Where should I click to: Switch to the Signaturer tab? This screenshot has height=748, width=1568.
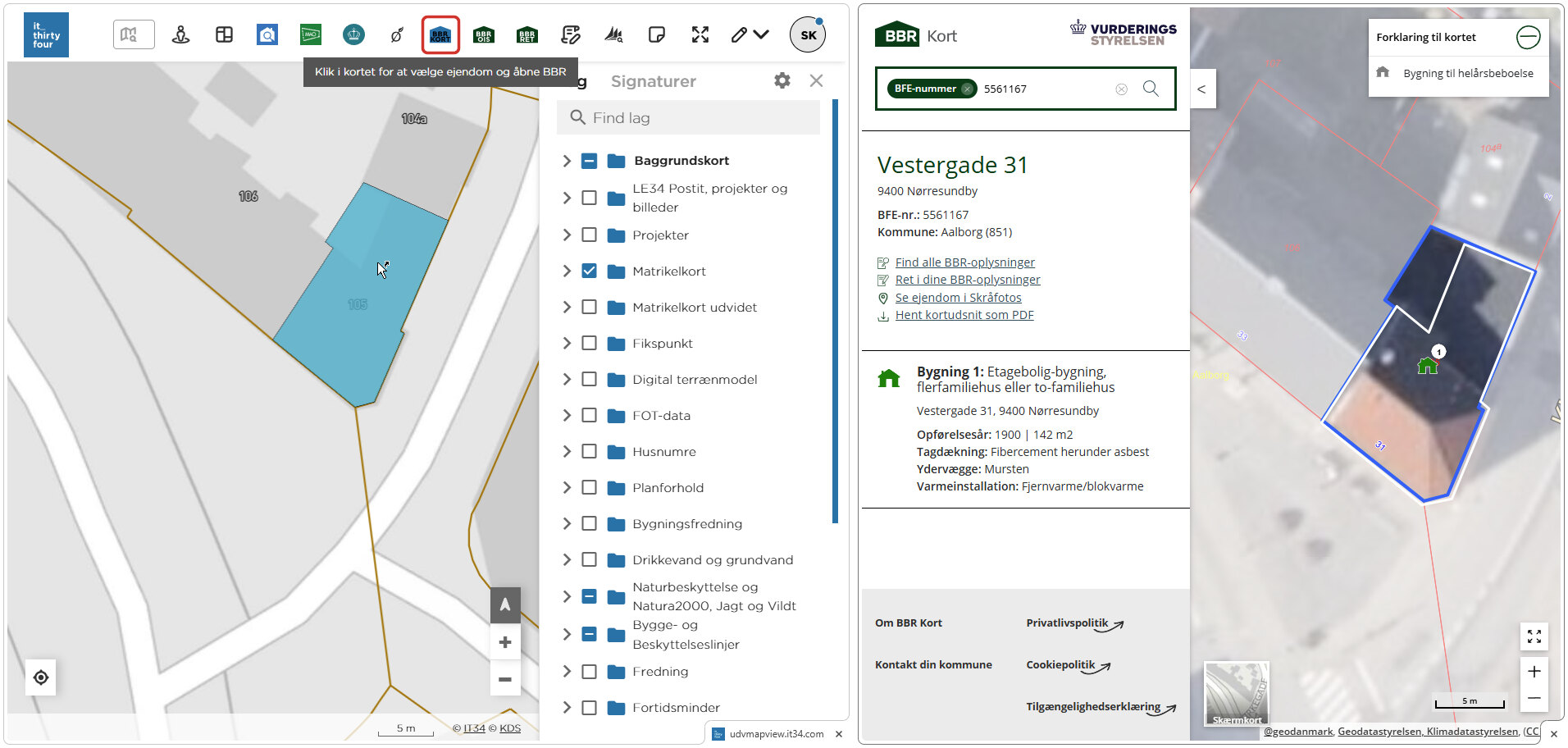(x=653, y=81)
